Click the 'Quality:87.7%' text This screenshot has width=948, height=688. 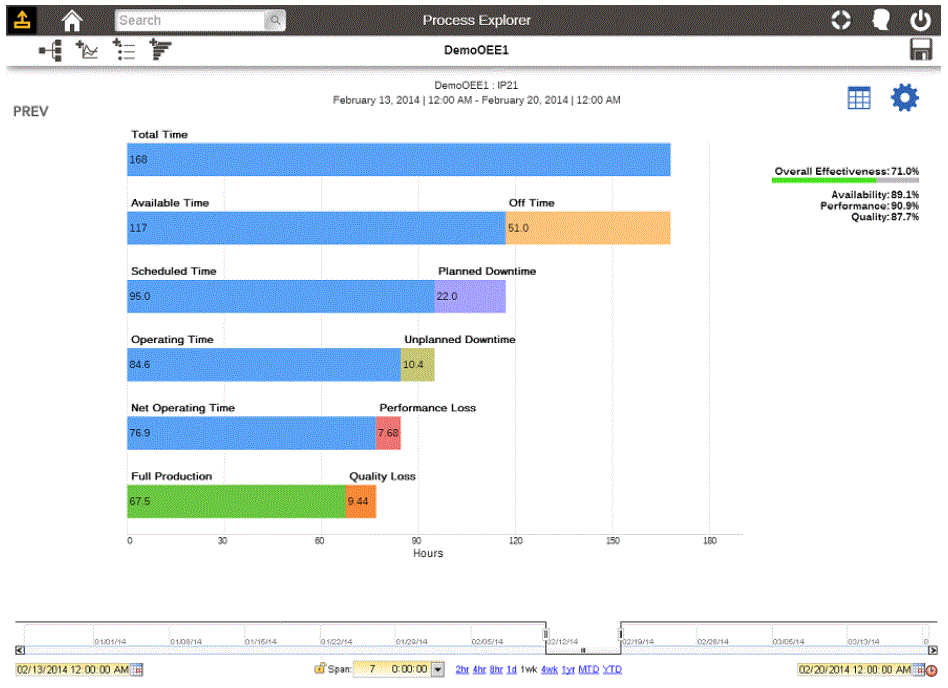(885, 216)
